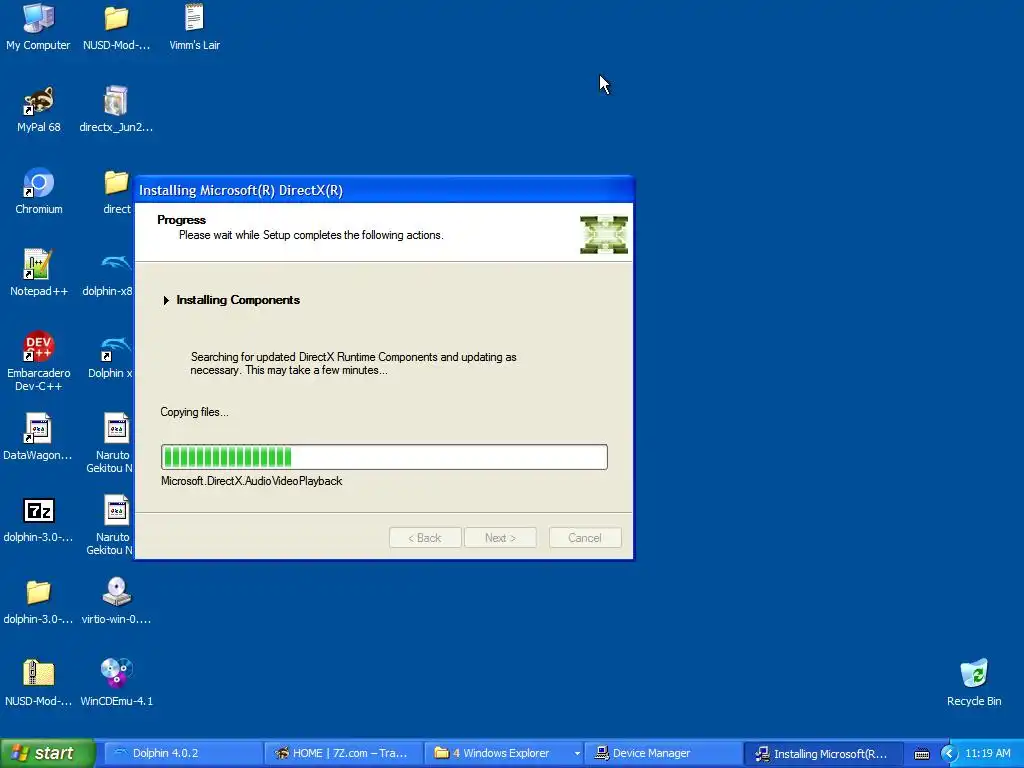1024x768 pixels.
Task: Click the Back button in DirectX setup
Action: point(425,537)
